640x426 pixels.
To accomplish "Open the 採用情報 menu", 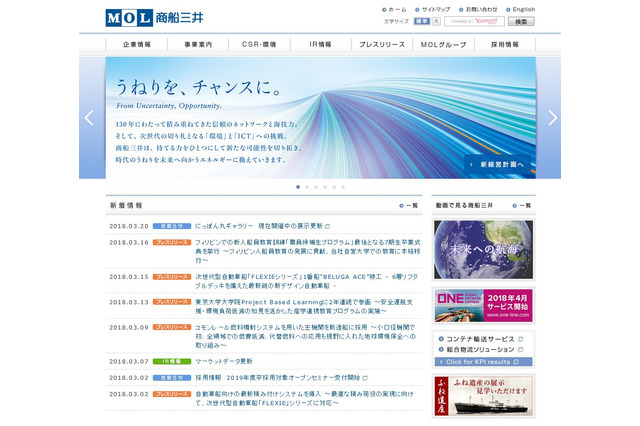I will (505, 44).
